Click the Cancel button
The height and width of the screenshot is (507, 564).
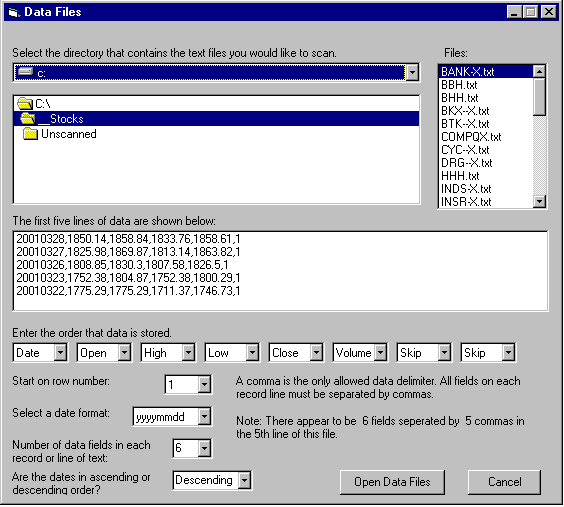point(504,482)
